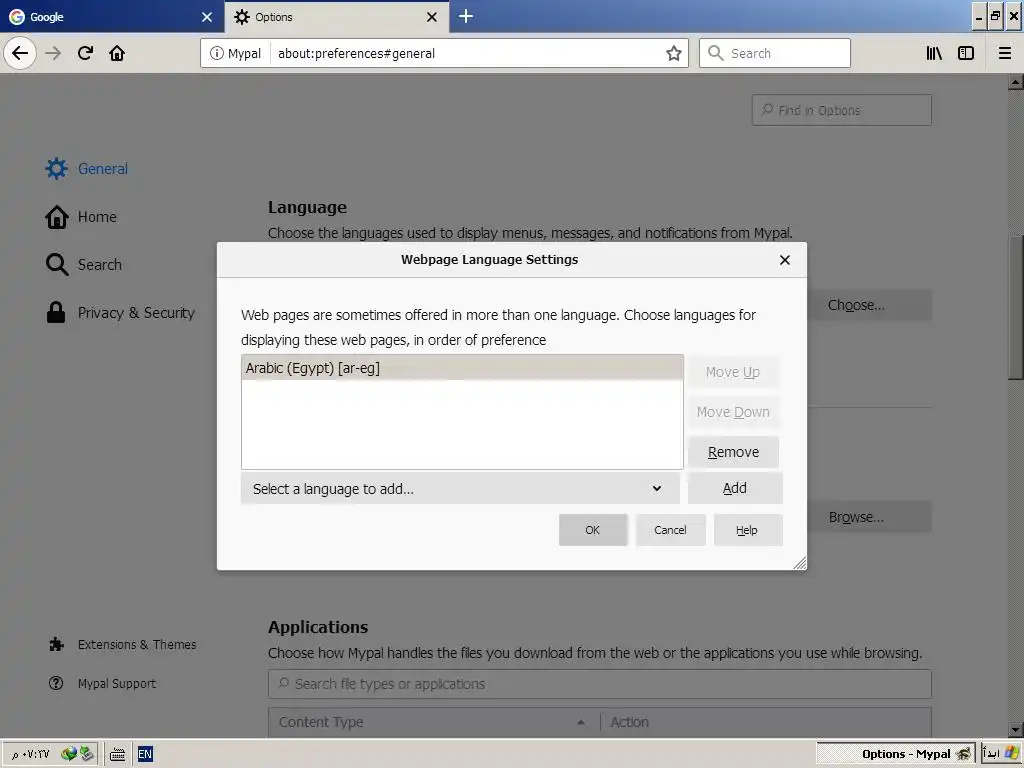This screenshot has width=1024, height=768.
Task: Close the Webpage Language Settings dialog
Action: pos(784,260)
